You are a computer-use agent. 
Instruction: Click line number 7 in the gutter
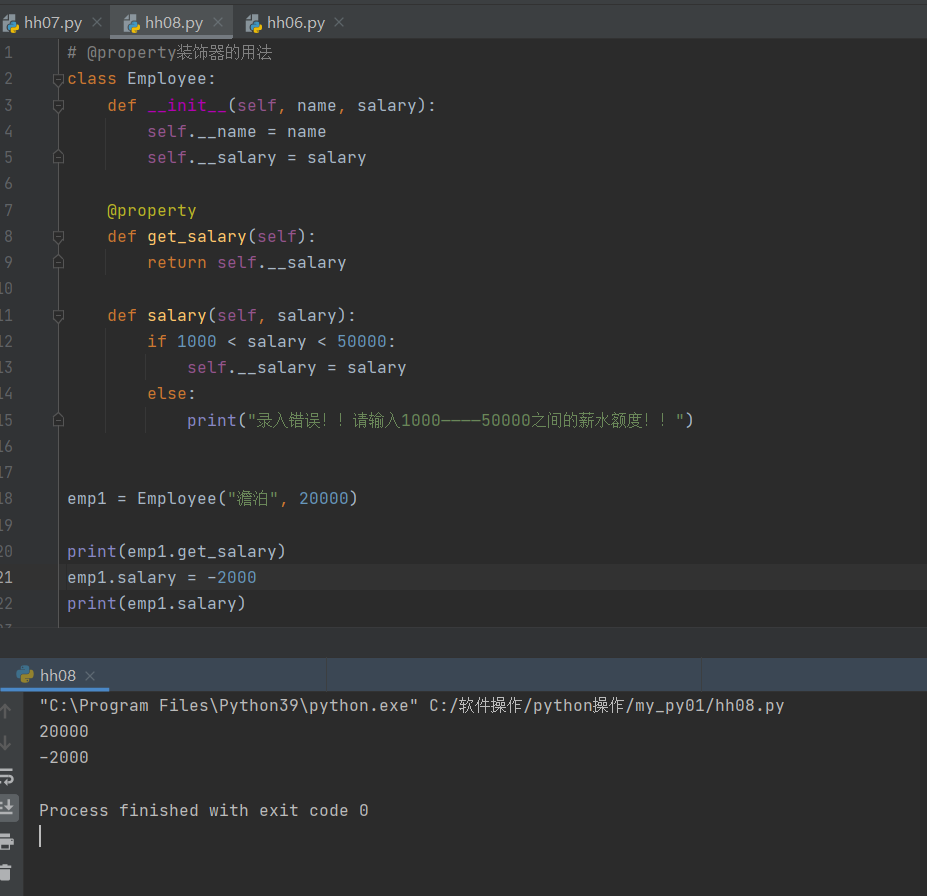coord(8,210)
